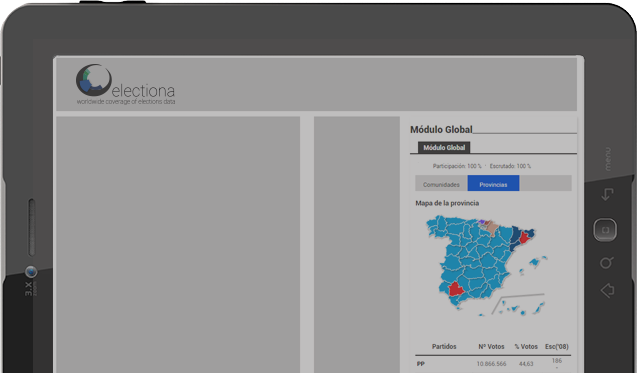Click the PP party row label
Image resolution: width=637 pixels, height=373 pixels.
[x=420, y=364]
